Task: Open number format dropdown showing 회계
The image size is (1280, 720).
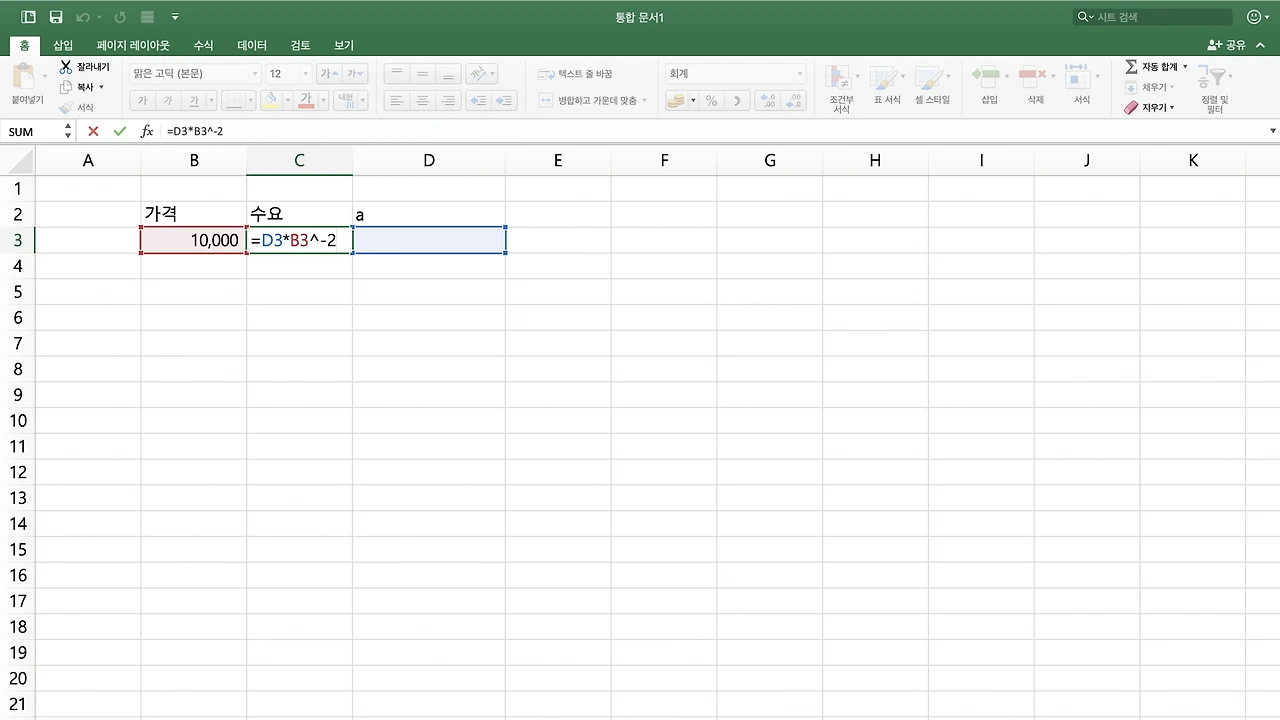Action: point(799,74)
